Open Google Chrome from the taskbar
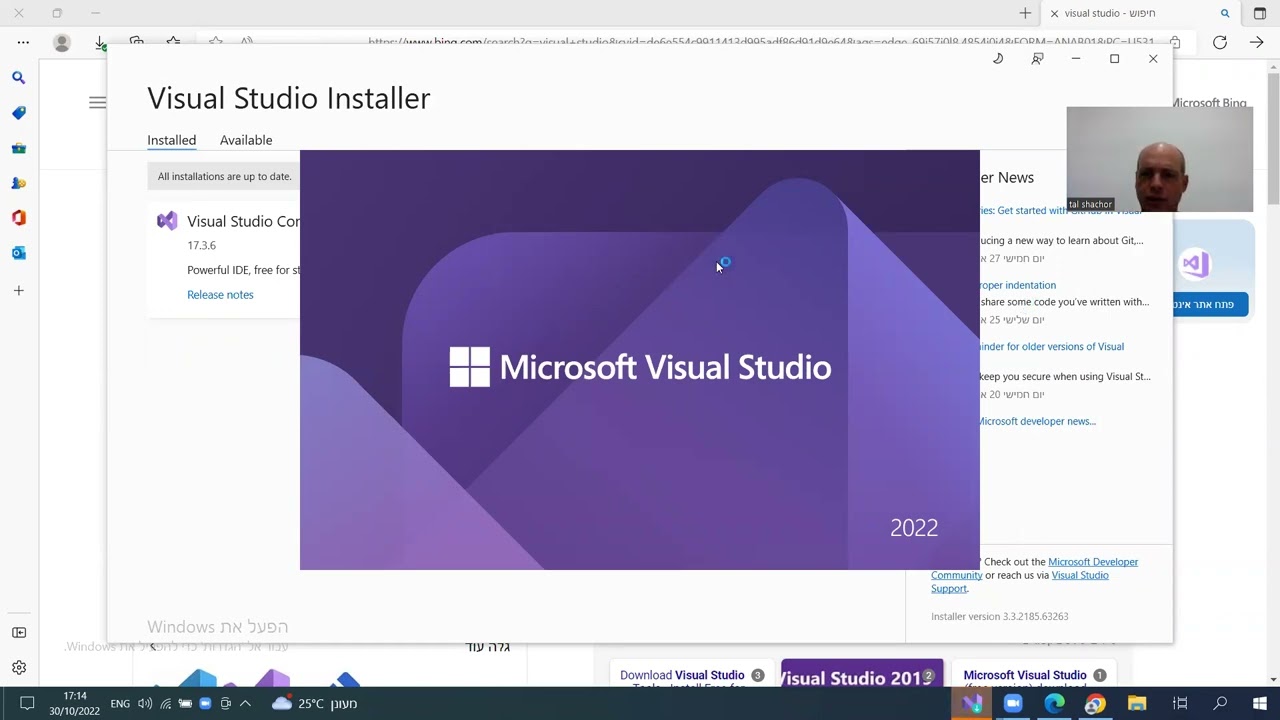The height and width of the screenshot is (720, 1280). coord(1095,703)
